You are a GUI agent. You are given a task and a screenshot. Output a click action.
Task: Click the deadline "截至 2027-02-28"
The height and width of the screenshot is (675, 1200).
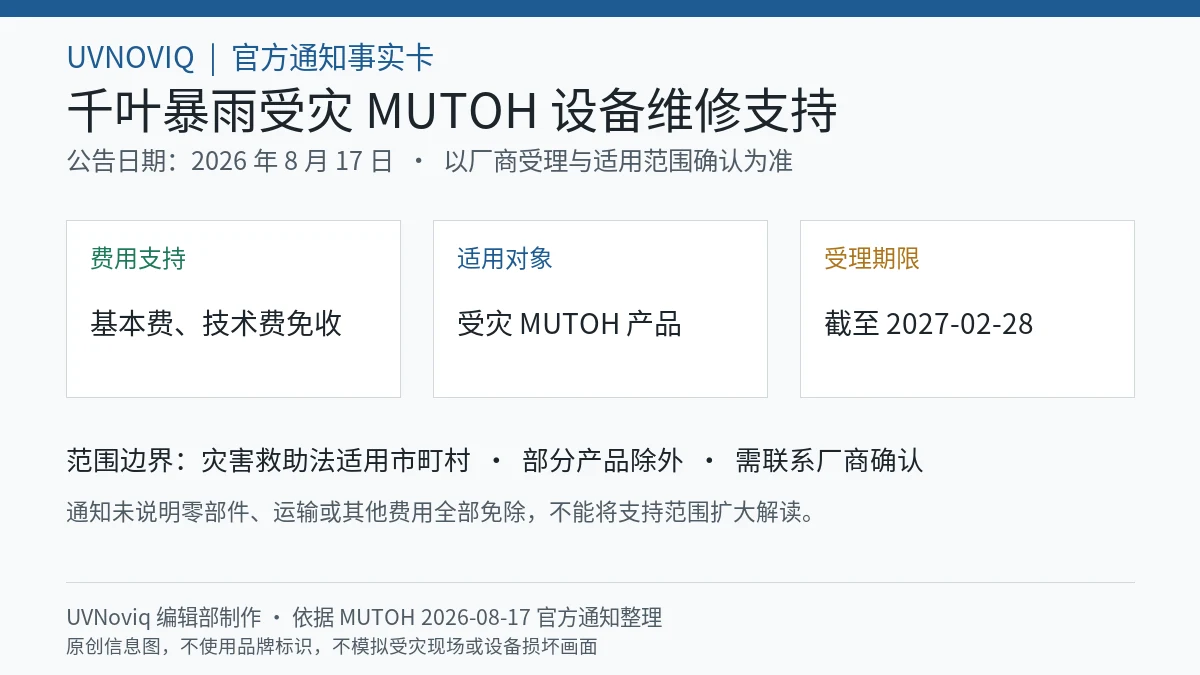pos(929,323)
